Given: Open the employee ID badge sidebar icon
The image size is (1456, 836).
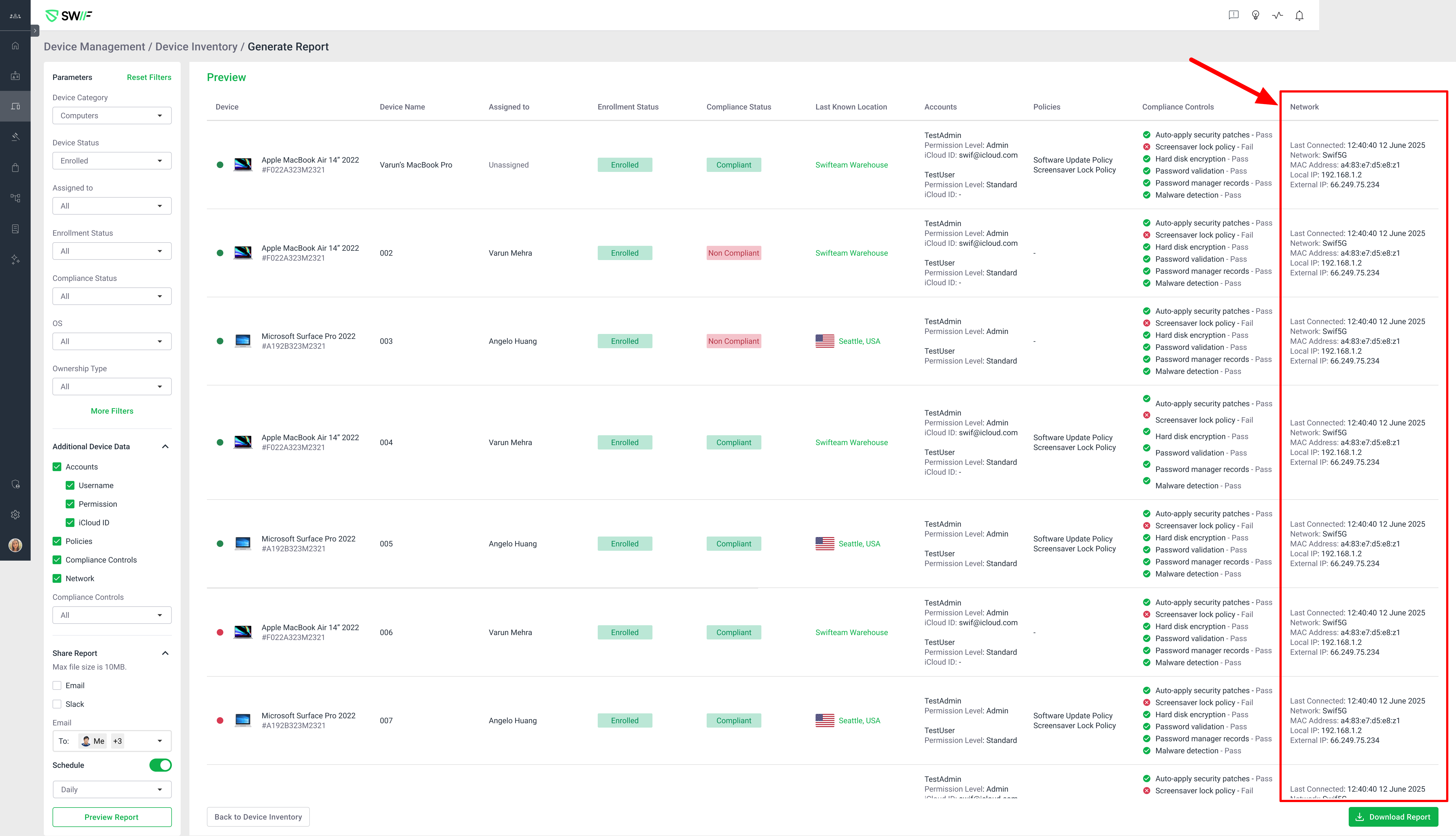Looking at the screenshot, I should (16, 76).
